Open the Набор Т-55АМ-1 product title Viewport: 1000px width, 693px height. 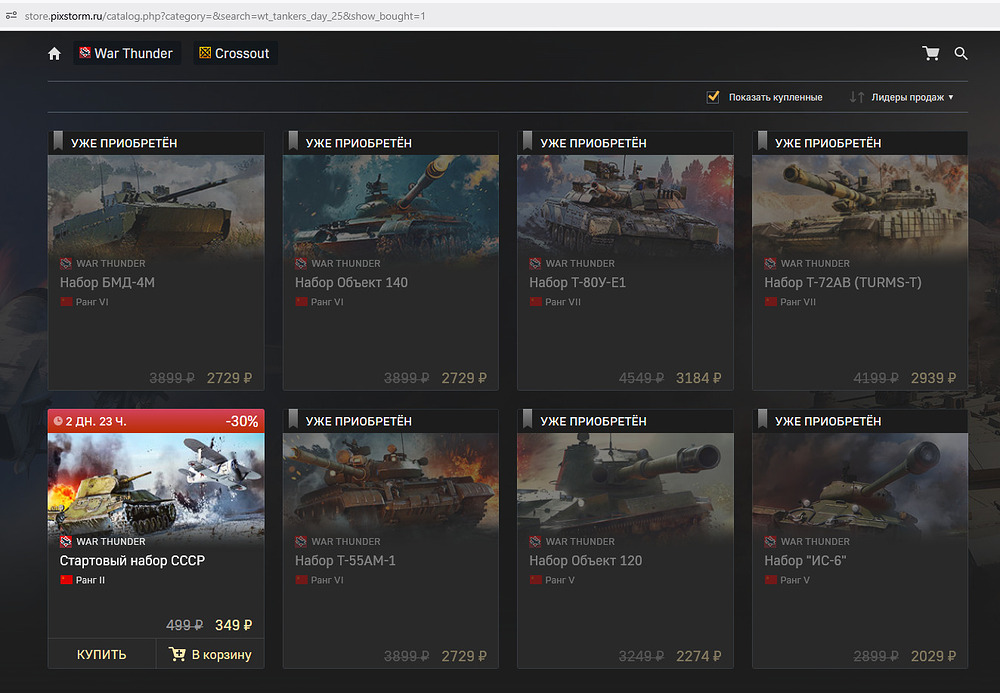point(345,560)
